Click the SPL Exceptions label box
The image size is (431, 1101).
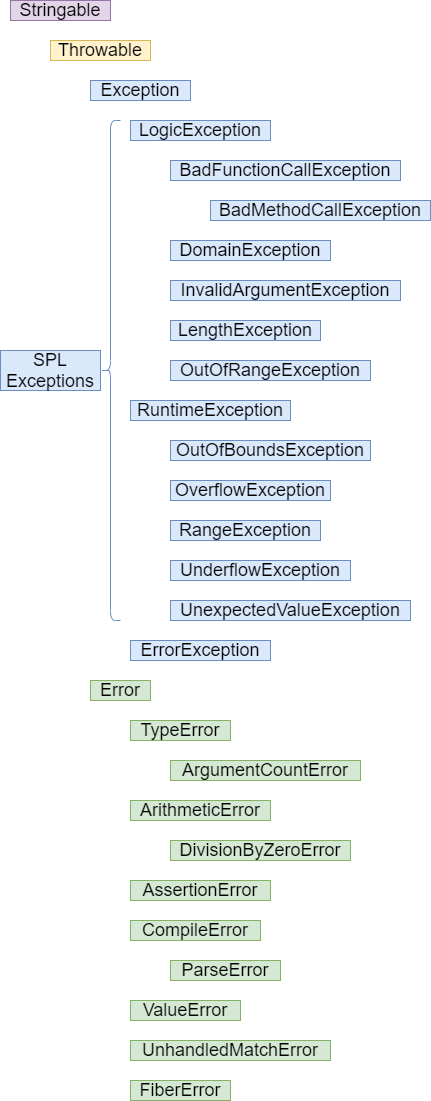coord(51,371)
